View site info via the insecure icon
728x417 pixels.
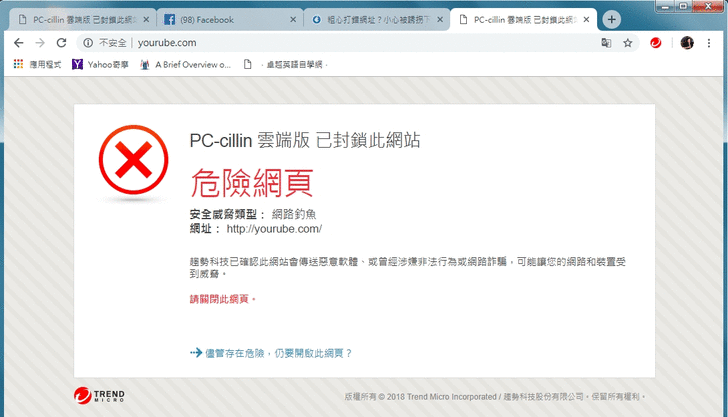pos(88,43)
